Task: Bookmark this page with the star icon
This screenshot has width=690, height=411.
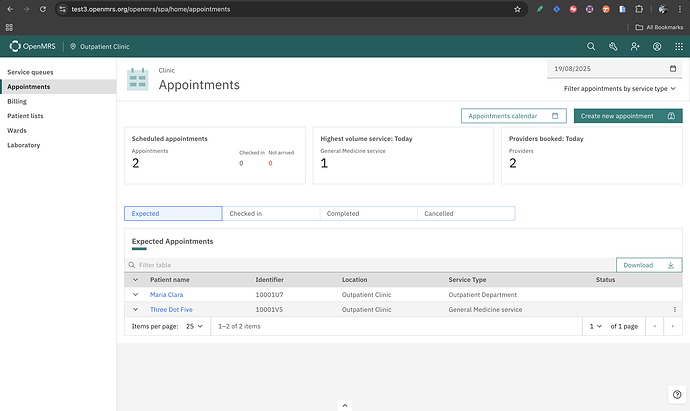Action: click(x=517, y=9)
